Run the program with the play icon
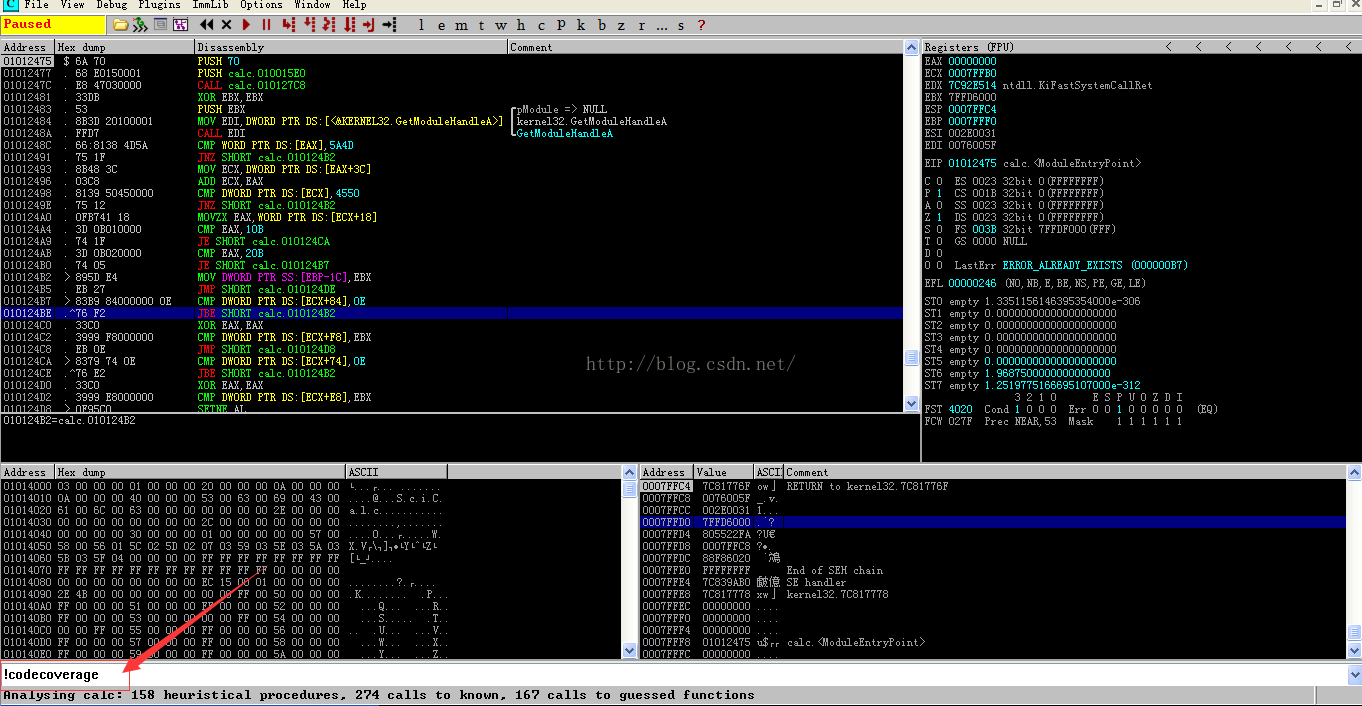 246,24
